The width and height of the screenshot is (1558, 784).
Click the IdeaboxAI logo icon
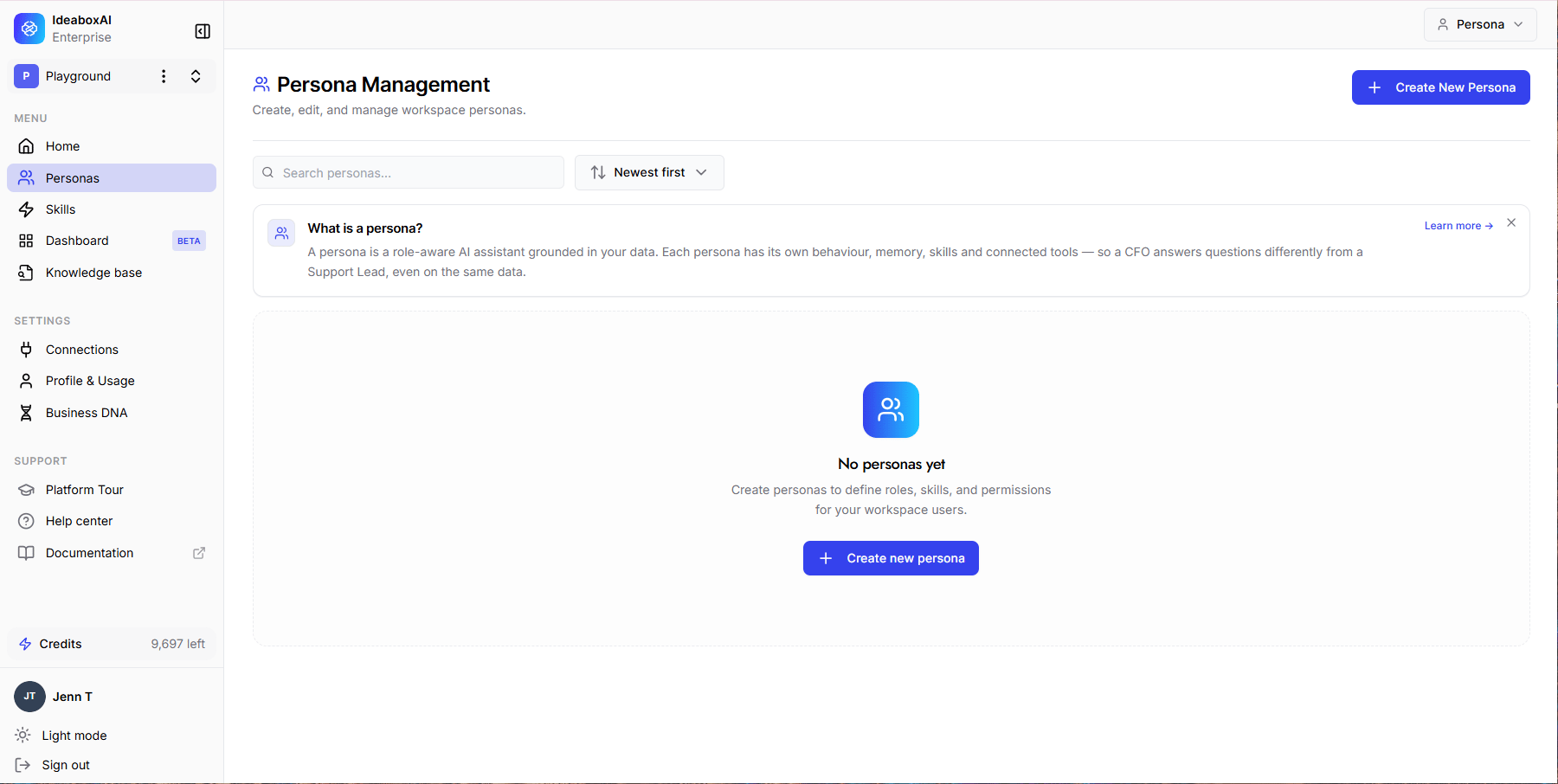(x=29, y=29)
